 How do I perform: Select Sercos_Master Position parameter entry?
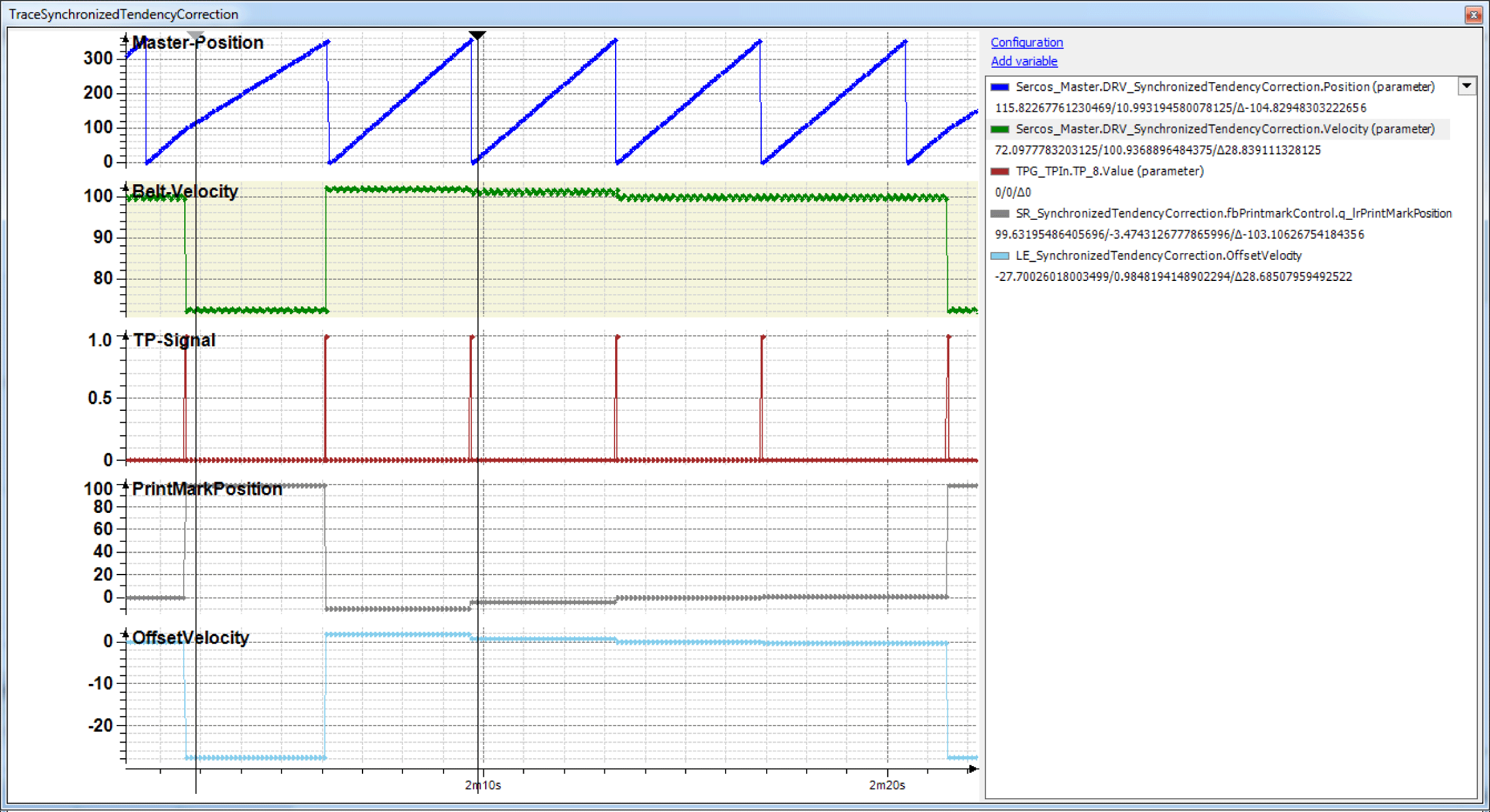pos(1225,87)
